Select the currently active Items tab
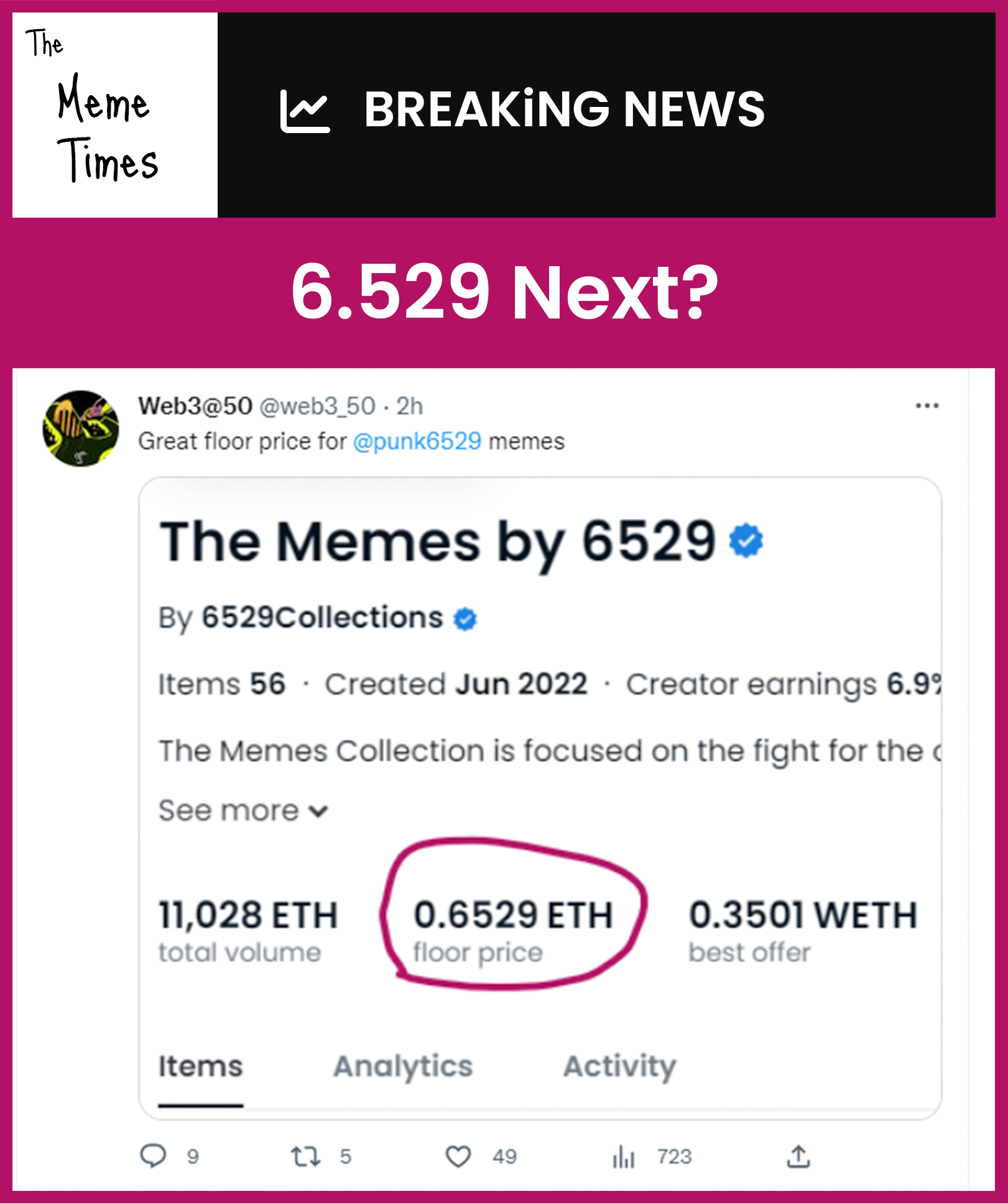Image resolution: width=1008 pixels, height=1204 pixels. pyautogui.click(x=200, y=1065)
